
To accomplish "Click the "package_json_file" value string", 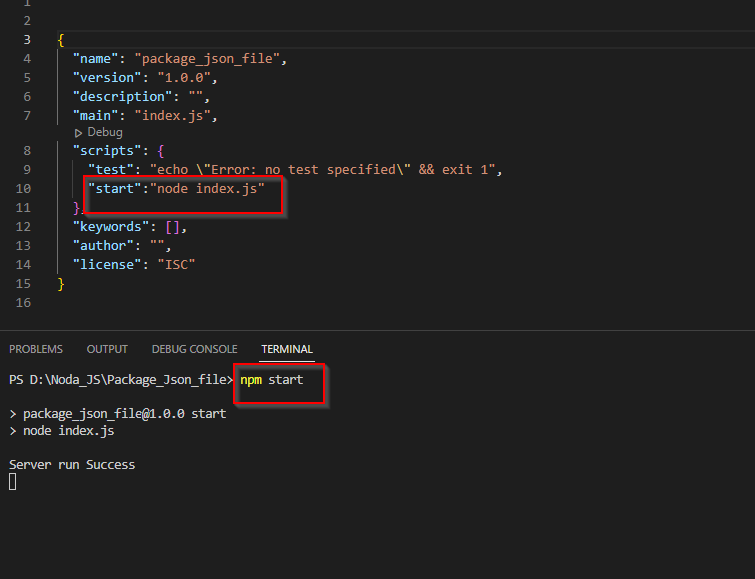I will 208,59.
